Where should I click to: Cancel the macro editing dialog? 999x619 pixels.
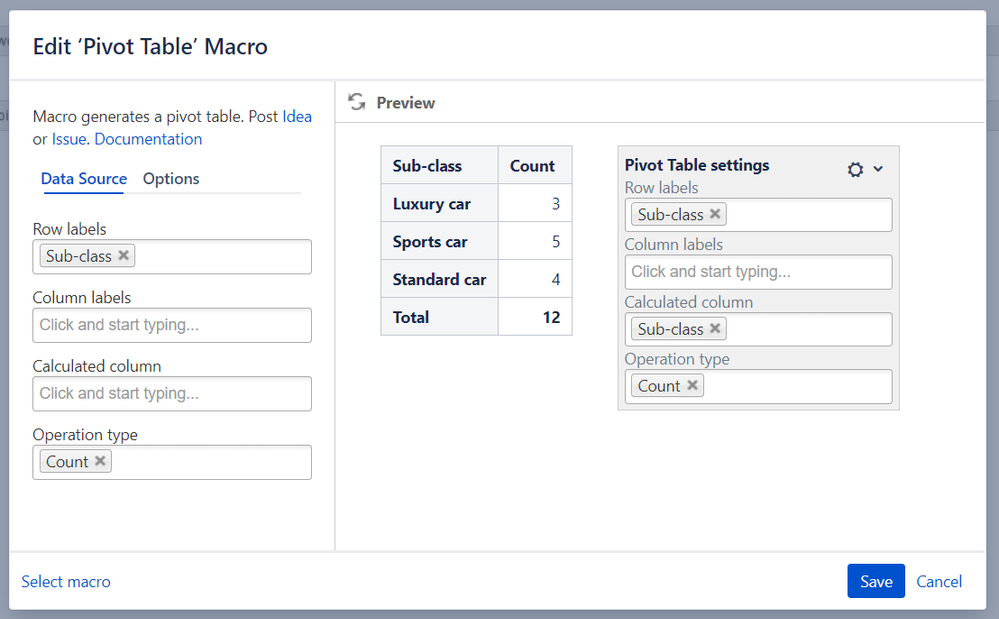click(x=938, y=581)
